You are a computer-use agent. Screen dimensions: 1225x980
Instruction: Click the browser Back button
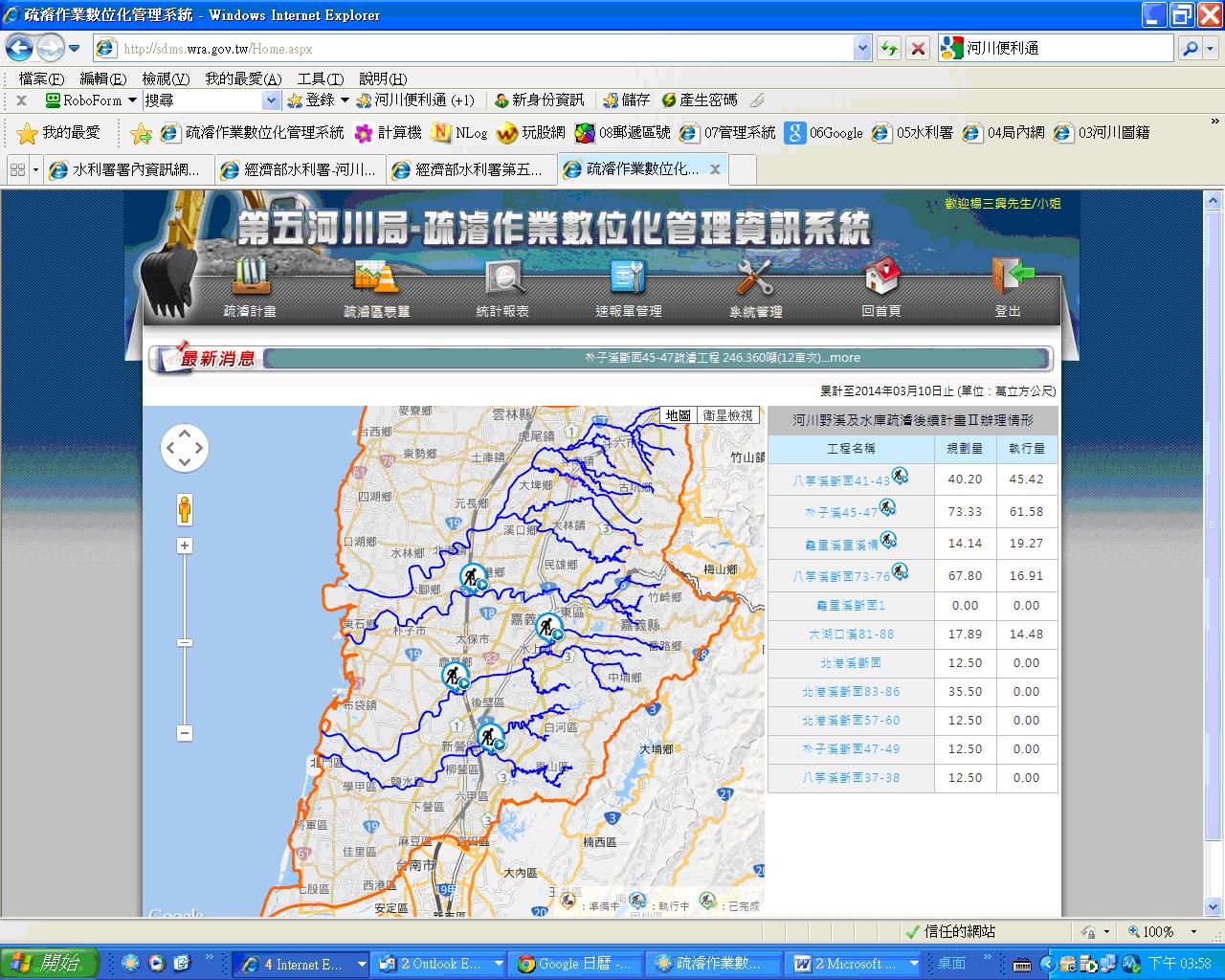pos(19,47)
